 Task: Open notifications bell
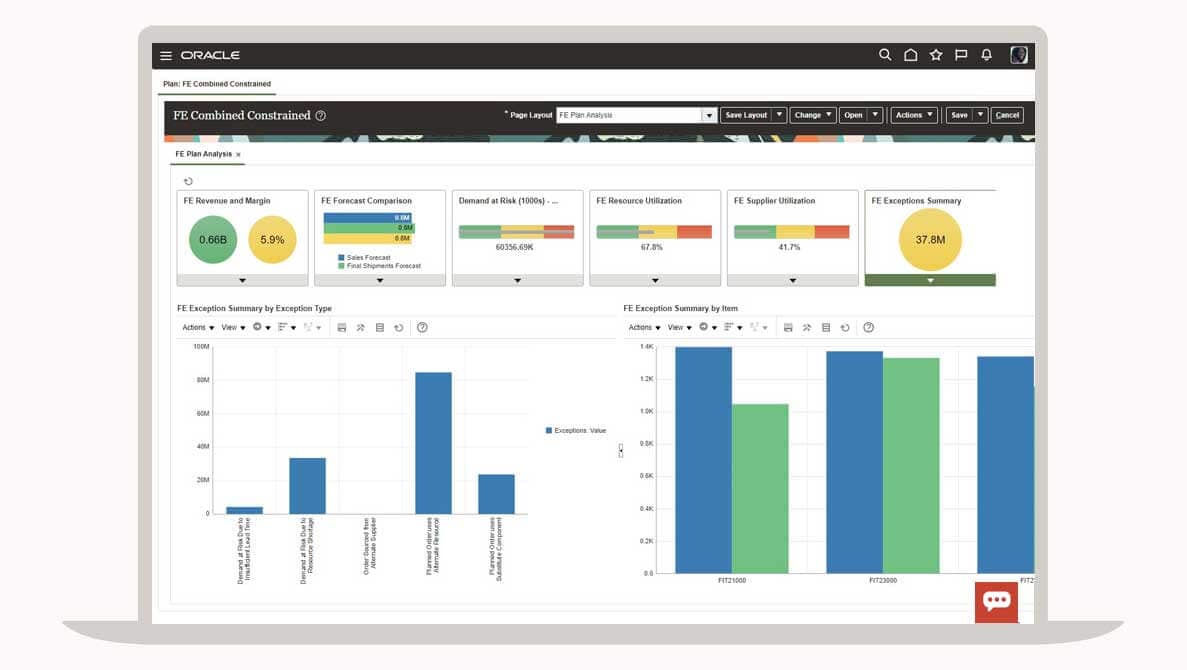(x=987, y=56)
